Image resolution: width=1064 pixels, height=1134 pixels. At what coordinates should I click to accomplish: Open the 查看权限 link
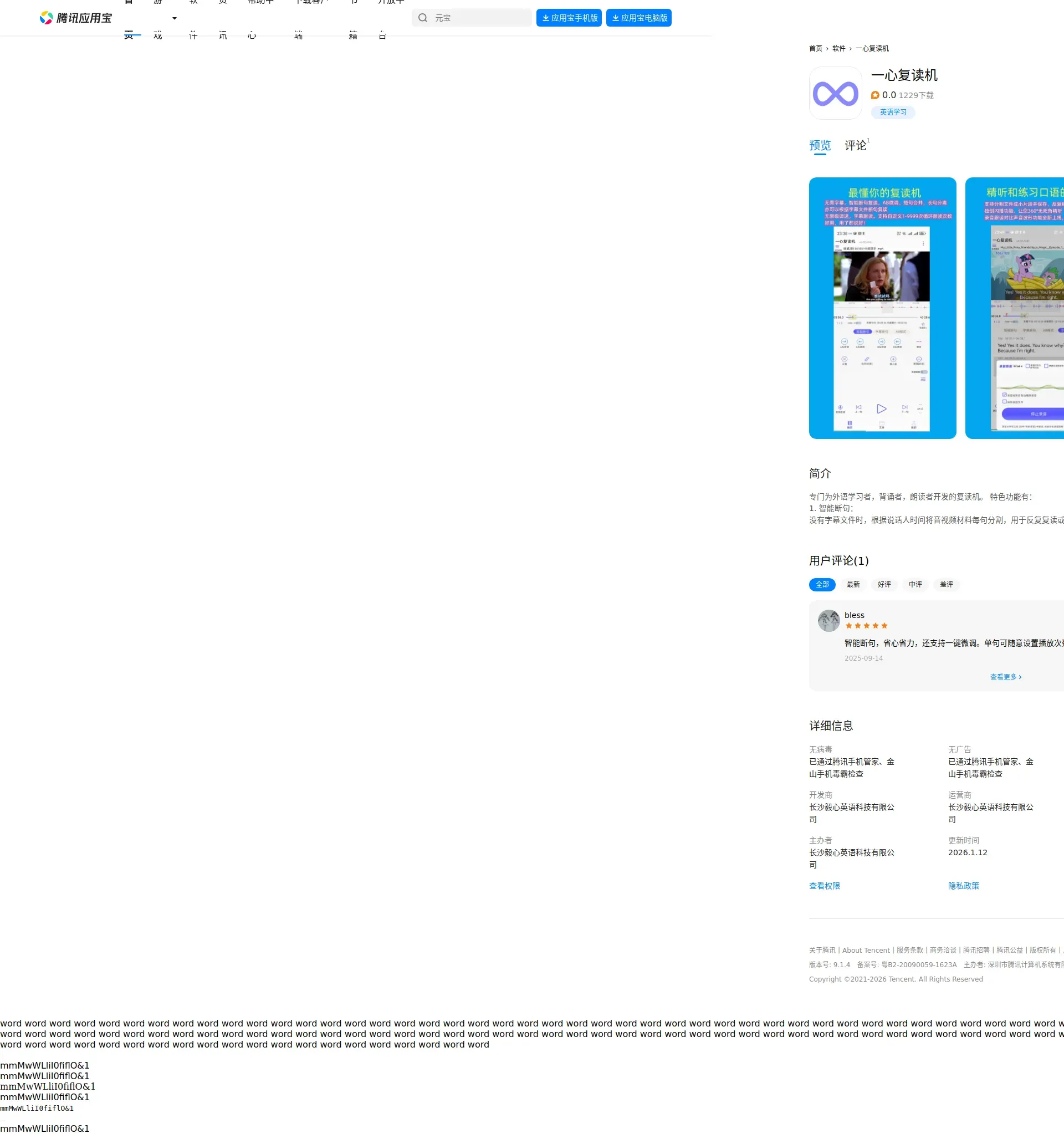824,886
